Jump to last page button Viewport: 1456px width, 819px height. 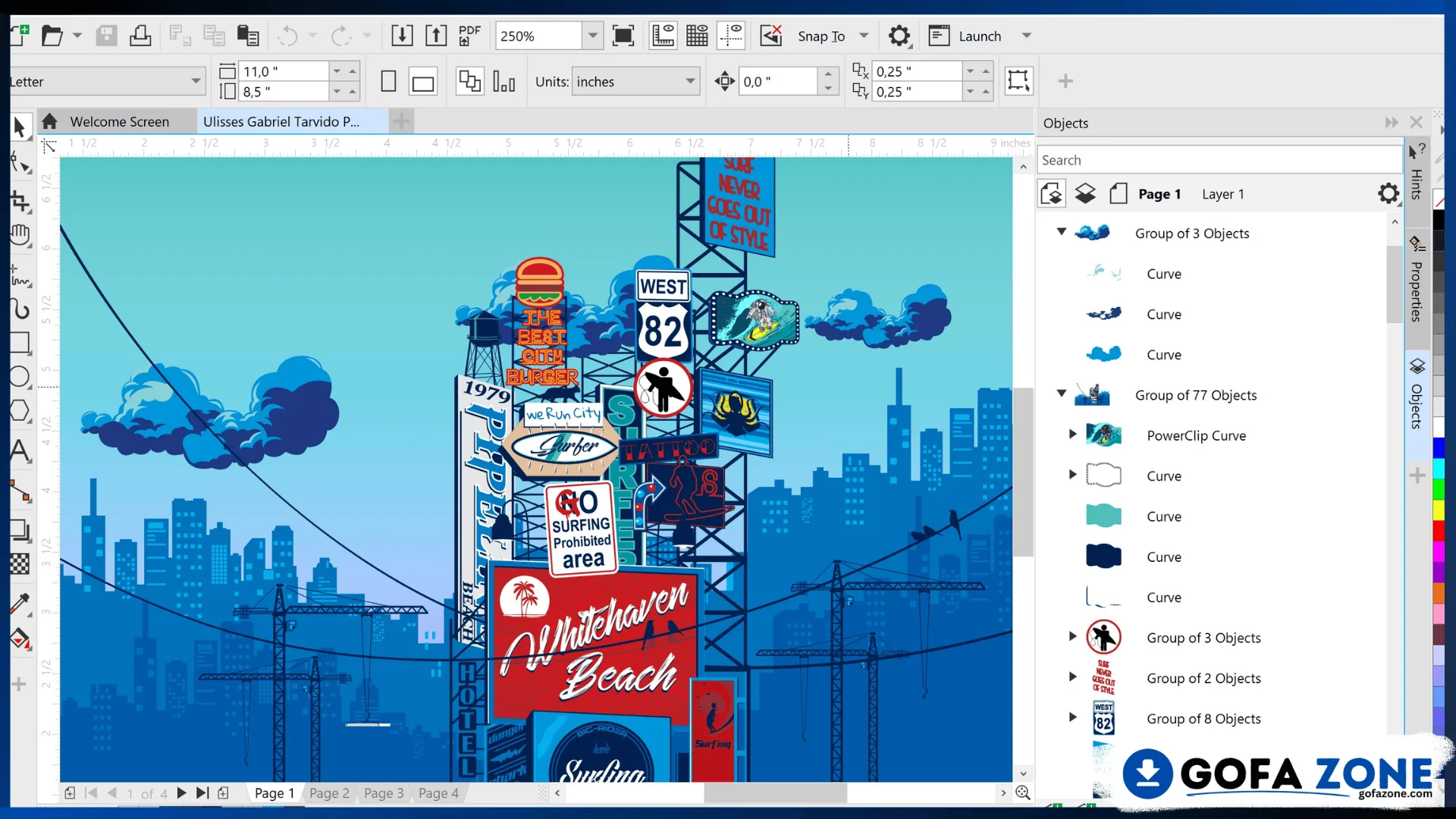pyautogui.click(x=202, y=793)
